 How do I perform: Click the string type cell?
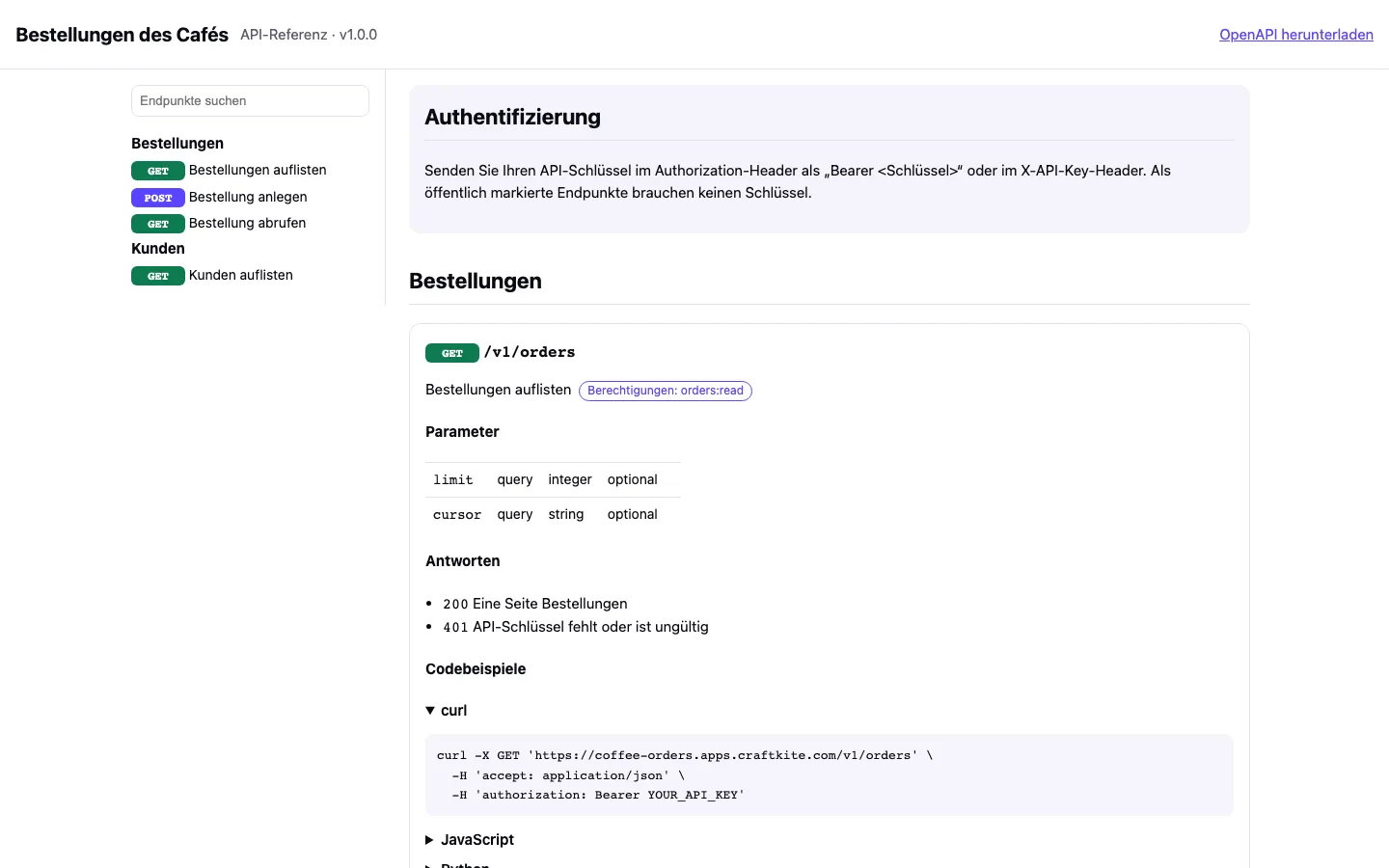click(566, 514)
